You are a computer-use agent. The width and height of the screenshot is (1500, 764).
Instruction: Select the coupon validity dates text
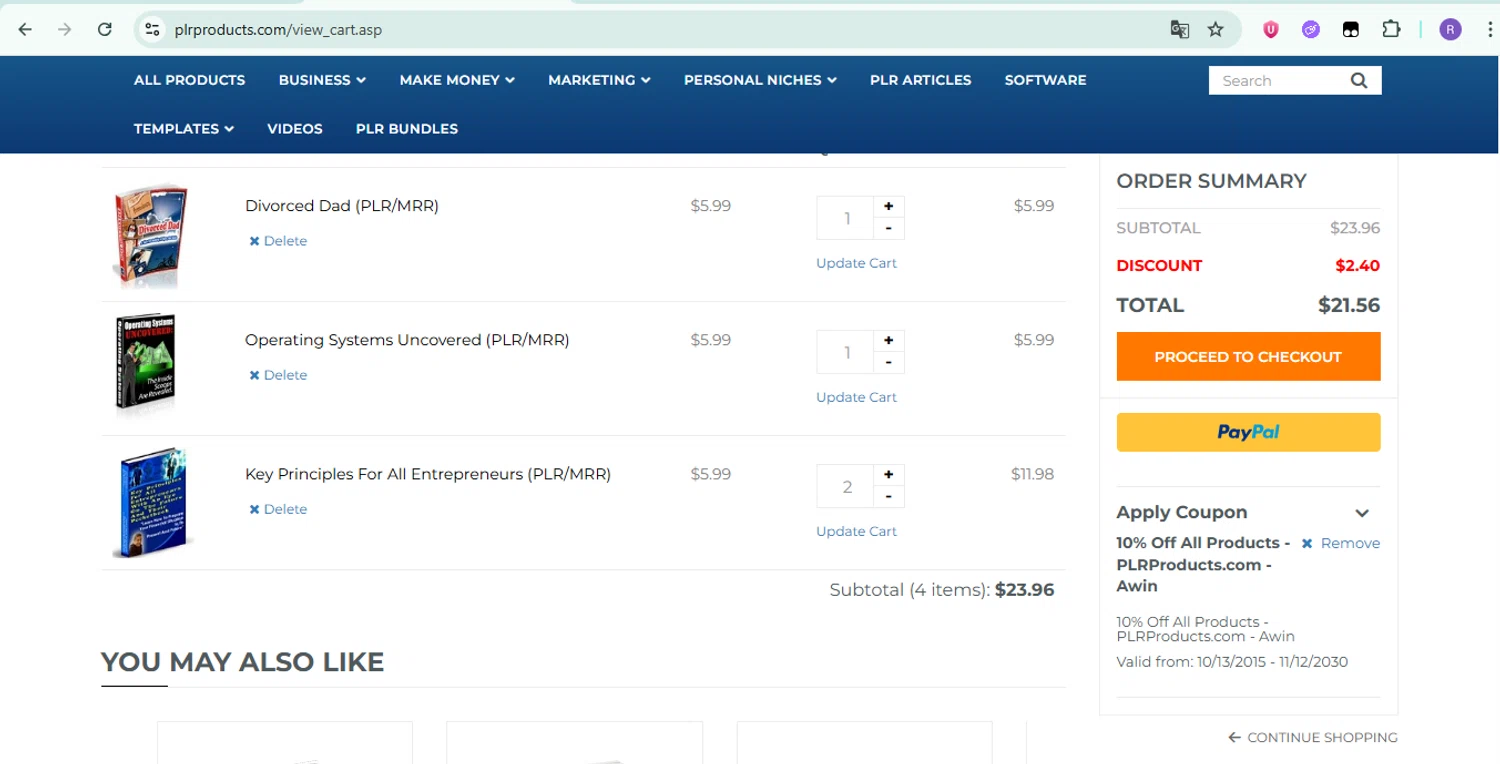click(x=1232, y=662)
